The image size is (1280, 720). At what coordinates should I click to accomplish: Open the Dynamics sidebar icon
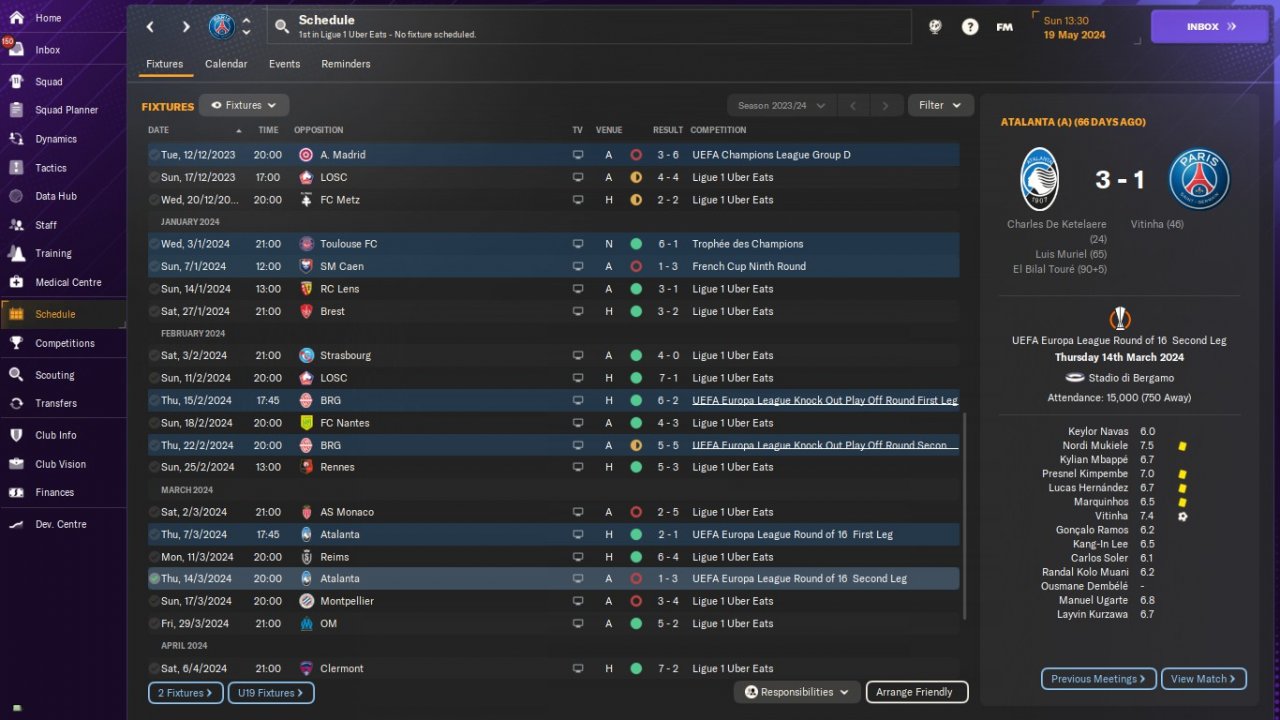click(x=17, y=139)
